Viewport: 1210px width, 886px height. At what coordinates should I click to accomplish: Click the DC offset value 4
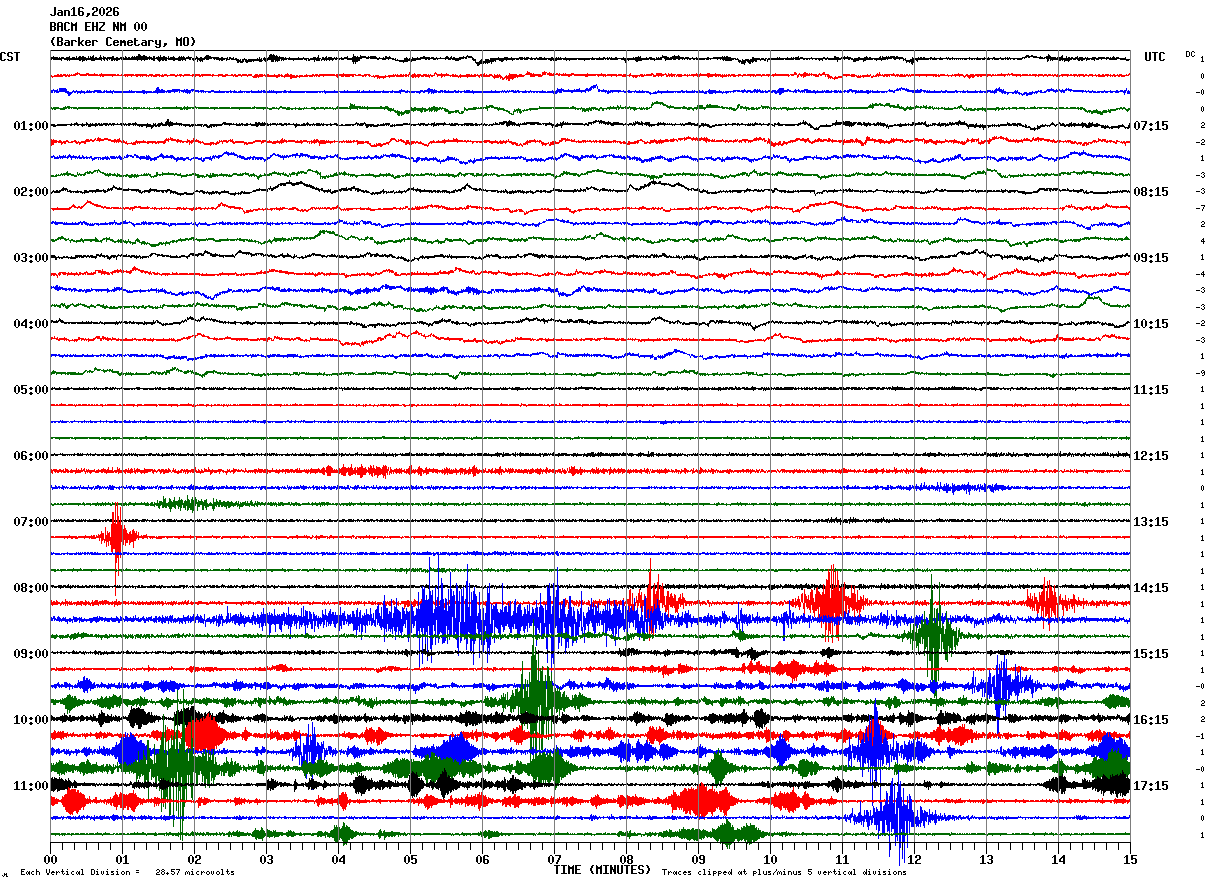[x=1202, y=241]
